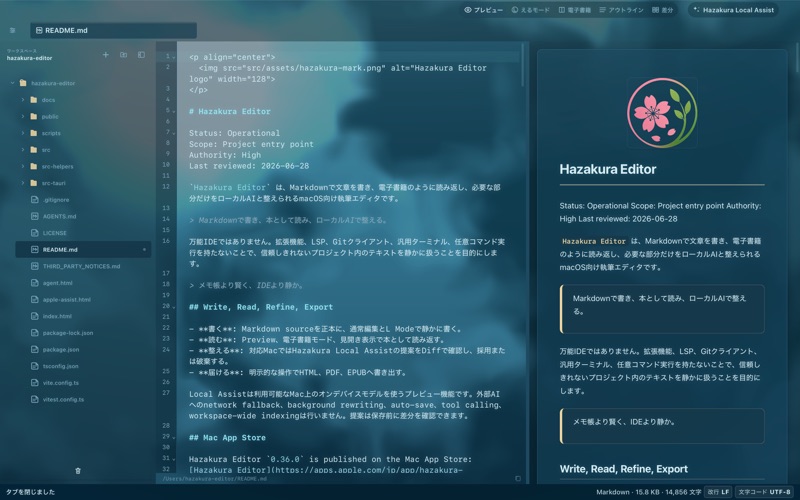
Task: Expand the public folder chevron
Action: click(23, 116)
